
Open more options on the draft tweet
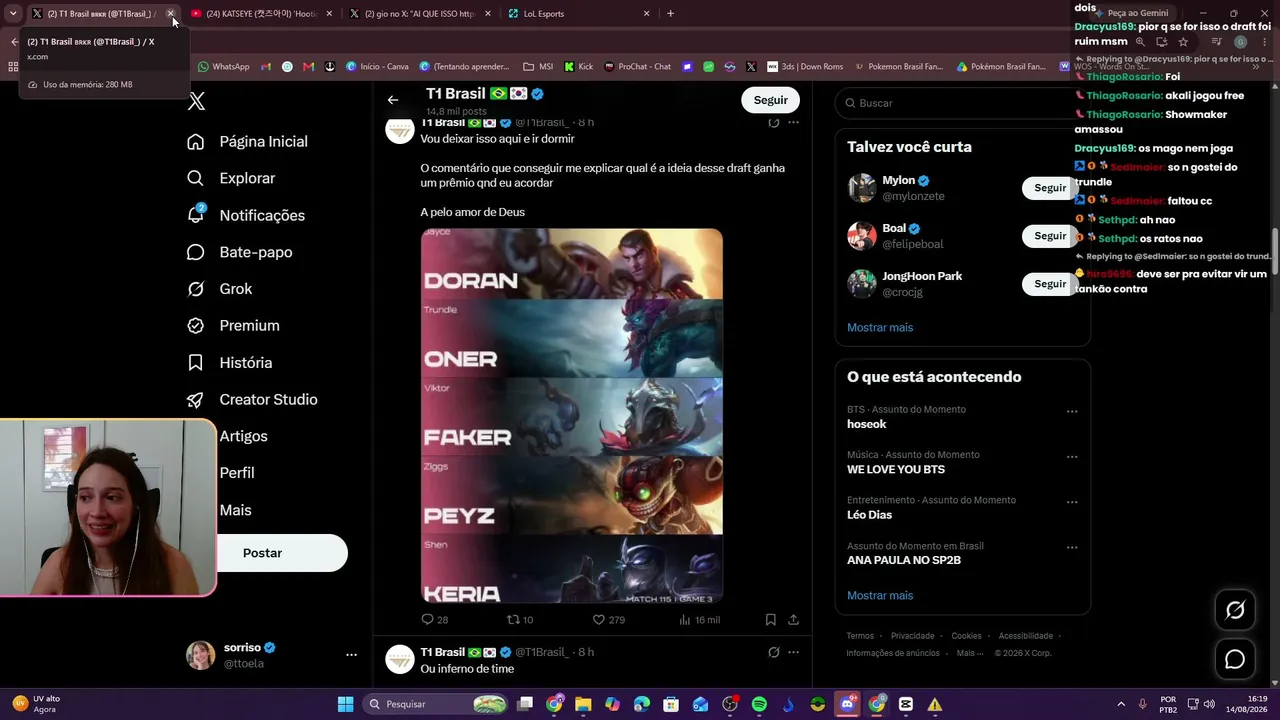[793, 123]
